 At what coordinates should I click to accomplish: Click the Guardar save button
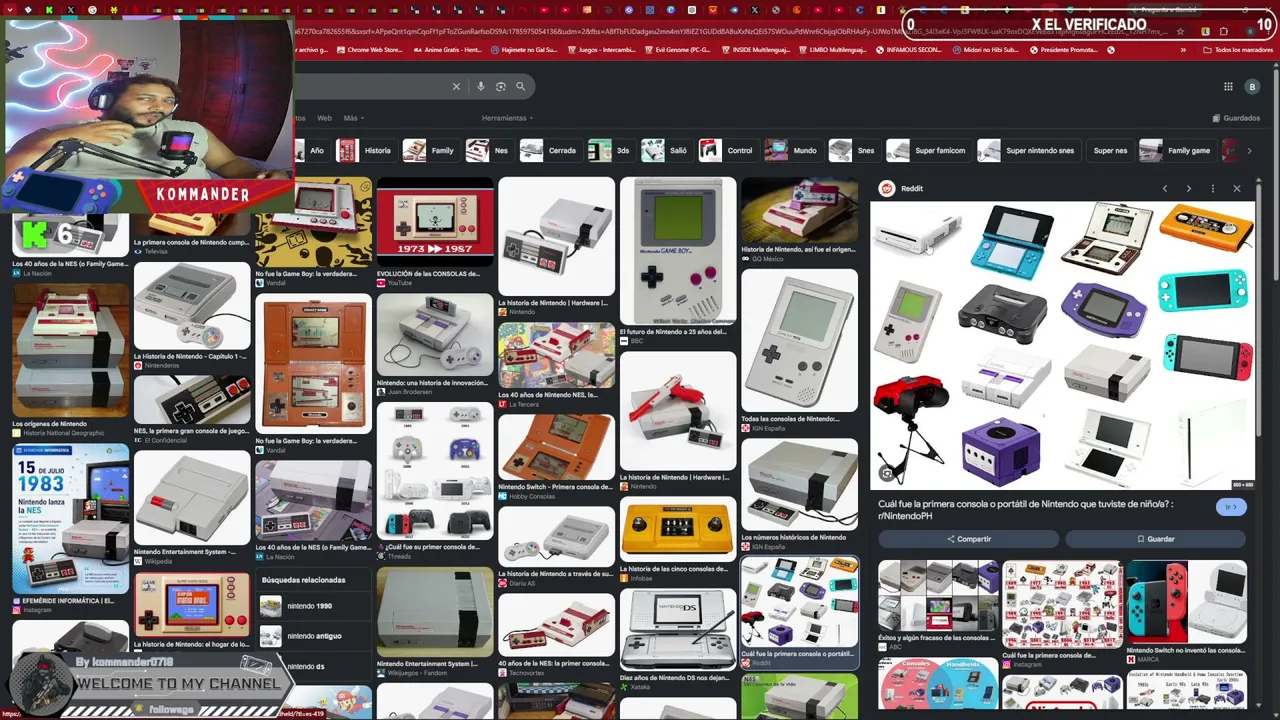[x=1155, y=539]
